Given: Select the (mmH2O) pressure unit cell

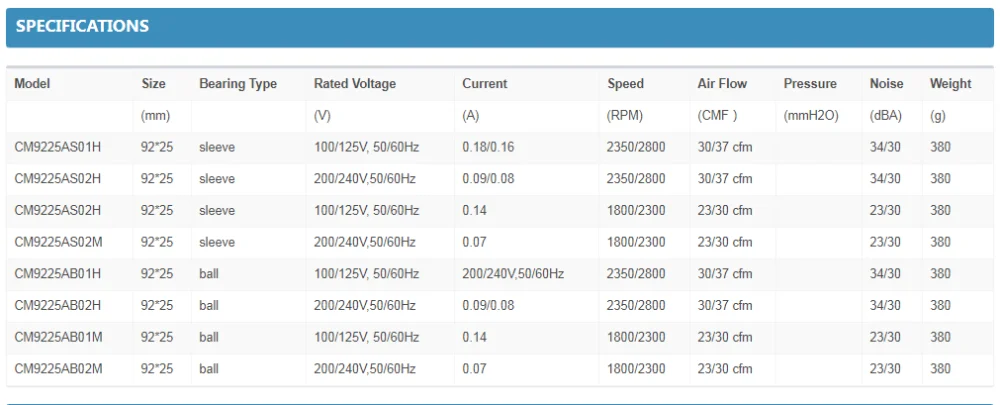Looking at the screenshot, I should point(811,116).
